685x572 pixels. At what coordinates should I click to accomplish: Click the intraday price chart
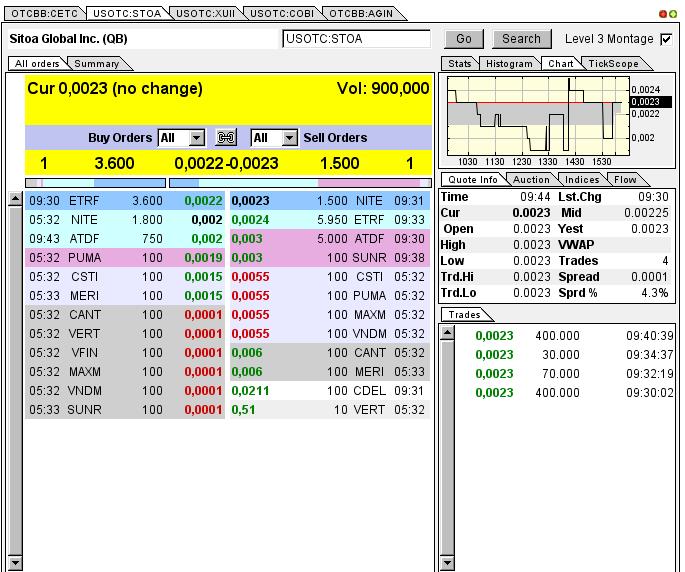pos(538,117)
